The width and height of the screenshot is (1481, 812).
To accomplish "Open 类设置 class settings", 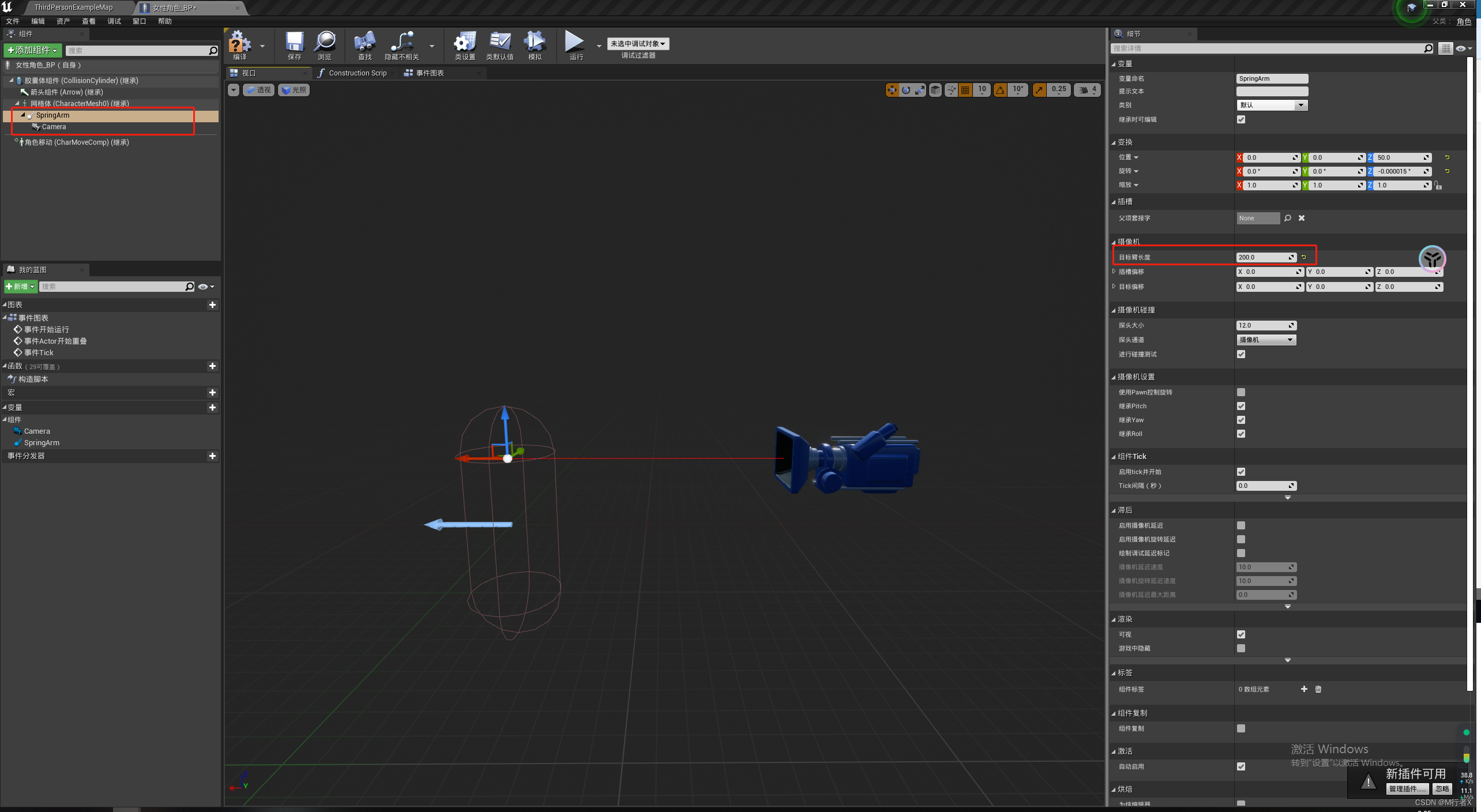I will [465, 45].
